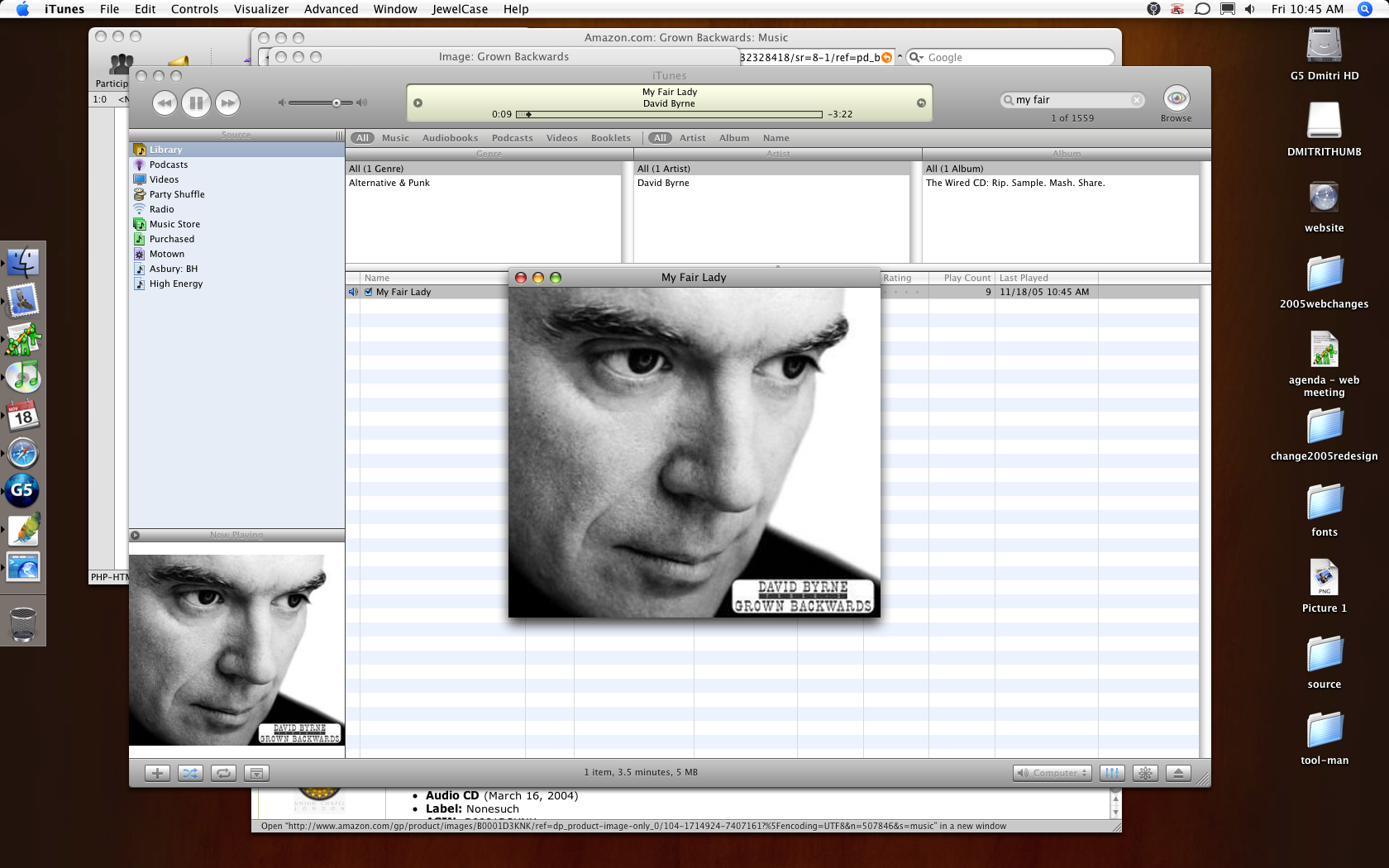This screenshot has height=868, width=1389.
Task: Open the Advanced menu
Action: pyautogui.click(x=331, y=9)
